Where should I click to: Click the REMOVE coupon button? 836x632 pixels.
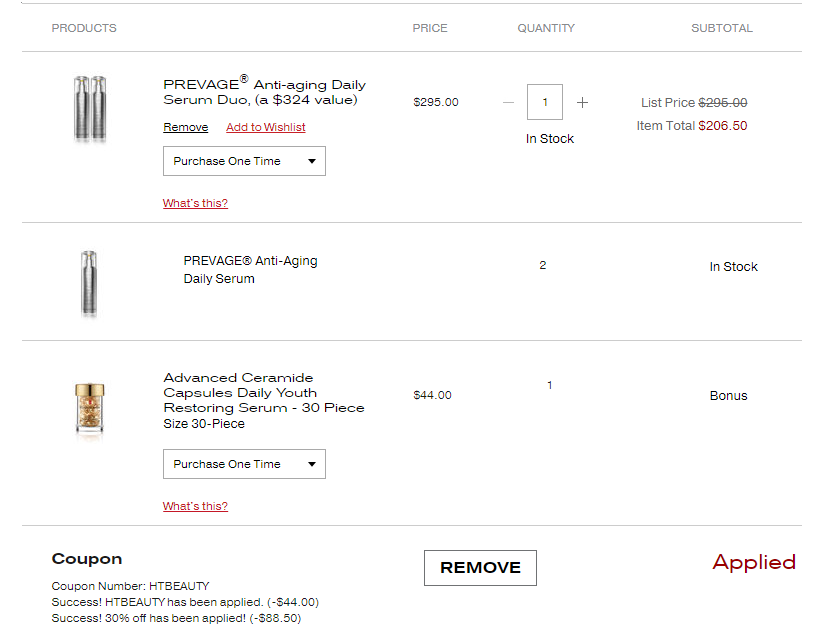click(x=480, y=567)
